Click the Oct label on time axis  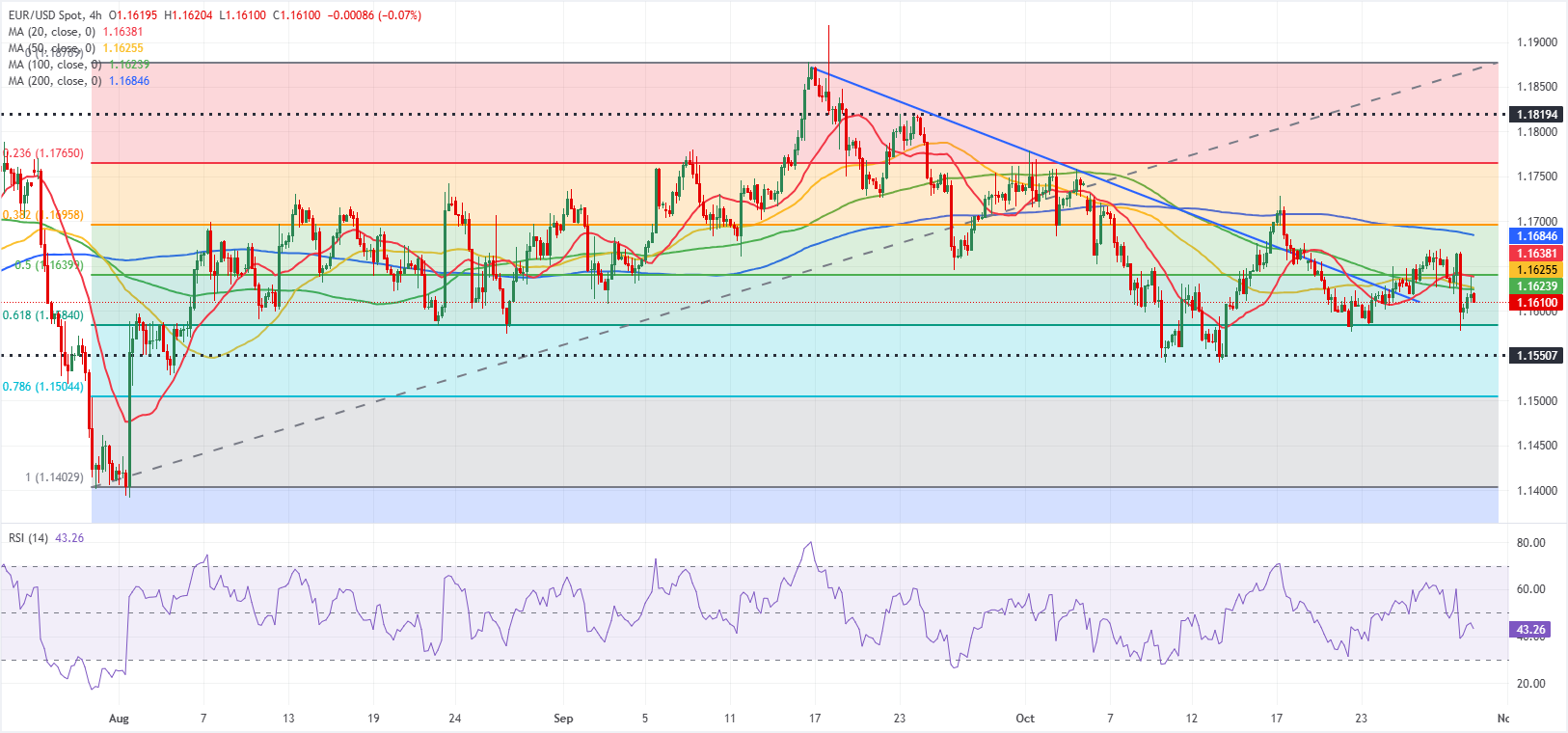[1025, 719]
